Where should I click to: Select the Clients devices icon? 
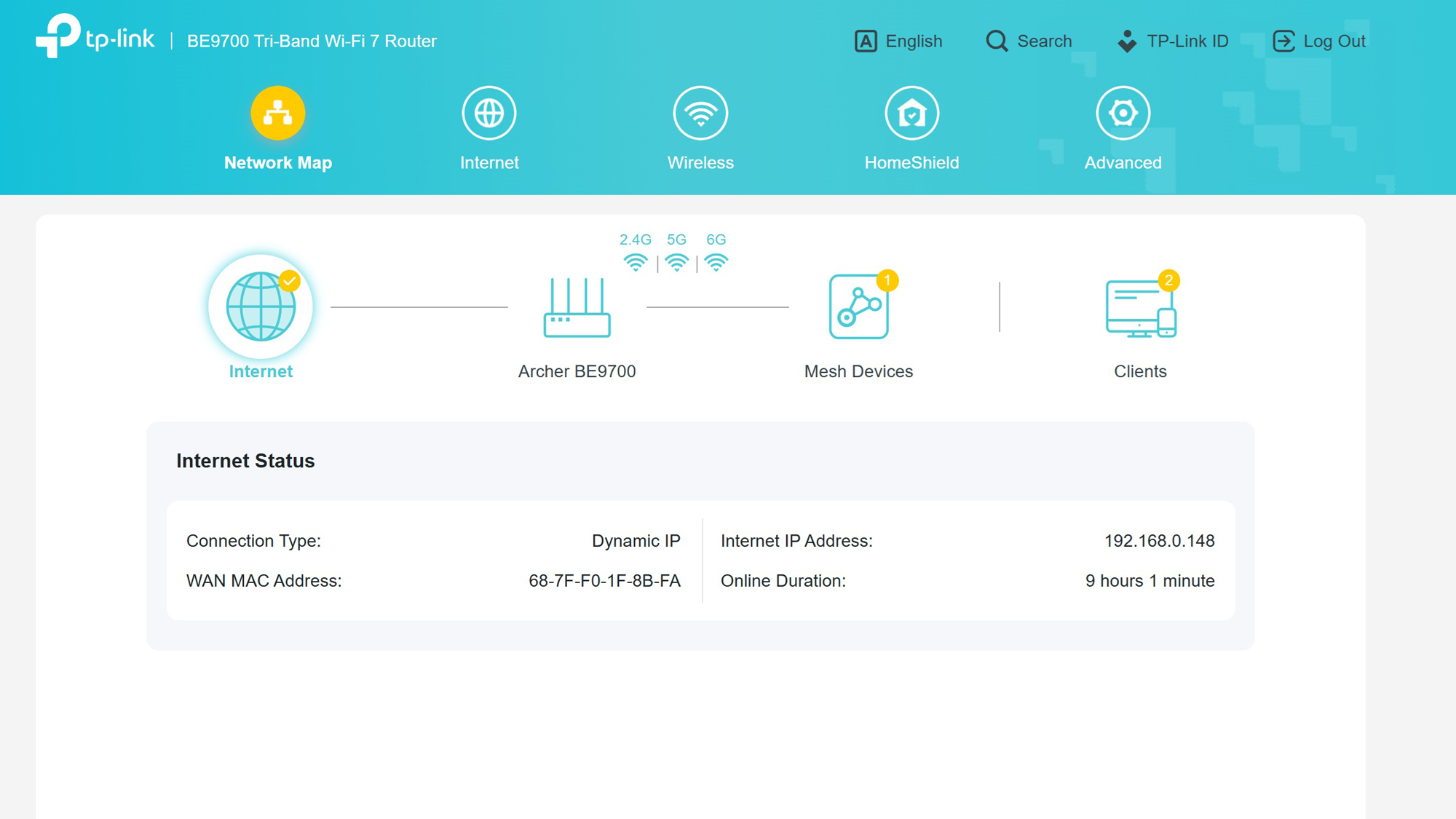[x=1140, y=309]
